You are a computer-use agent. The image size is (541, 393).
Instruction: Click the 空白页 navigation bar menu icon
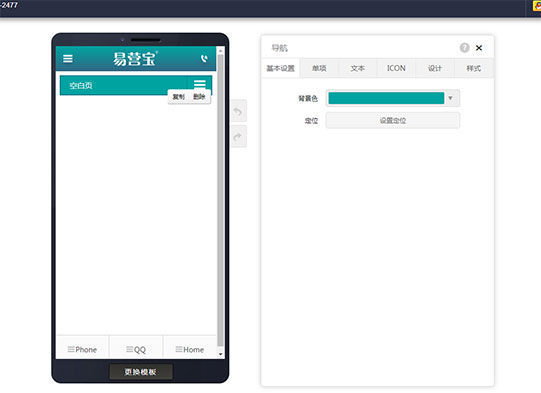point(199,83)
